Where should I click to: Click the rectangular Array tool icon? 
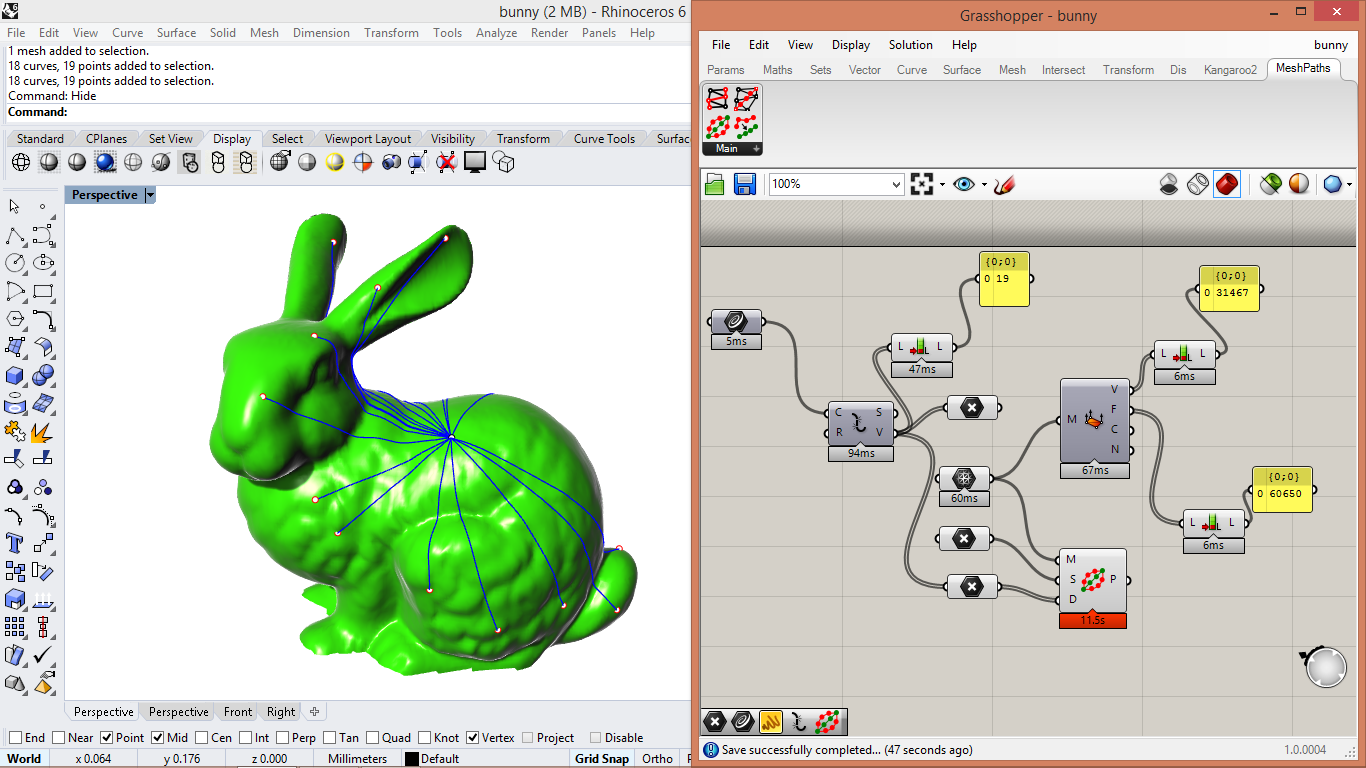point(15,628)
